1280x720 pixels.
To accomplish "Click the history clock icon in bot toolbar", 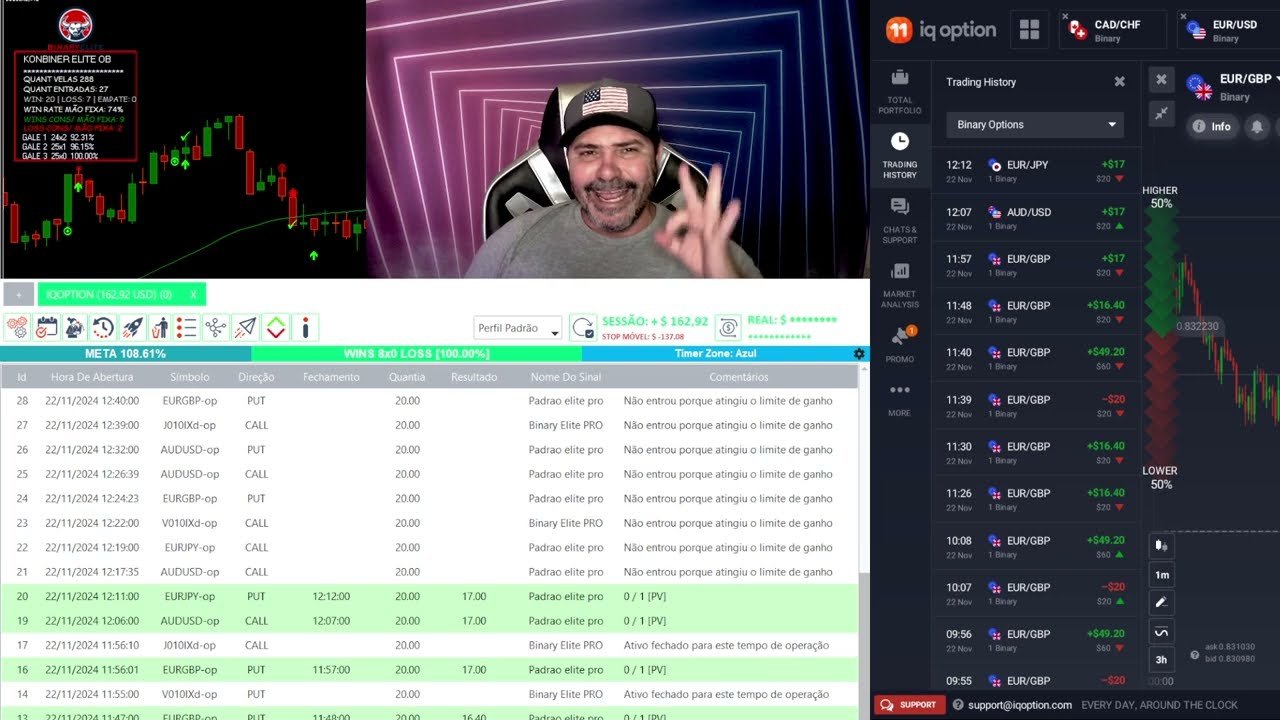I will [x=103, y=327].
